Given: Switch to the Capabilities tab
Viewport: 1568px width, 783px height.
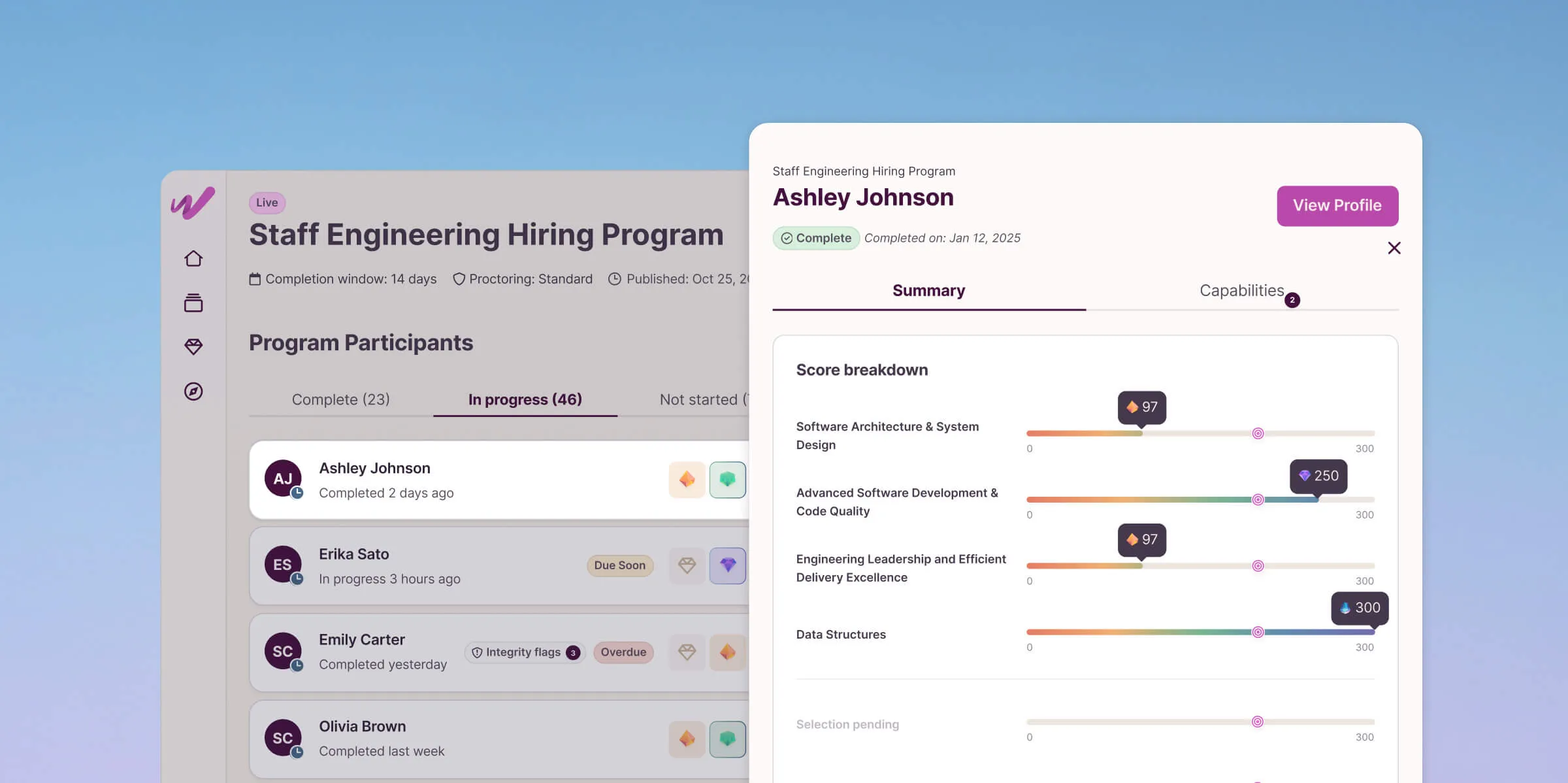Looking at the screenshot, I should [1242, 291].
